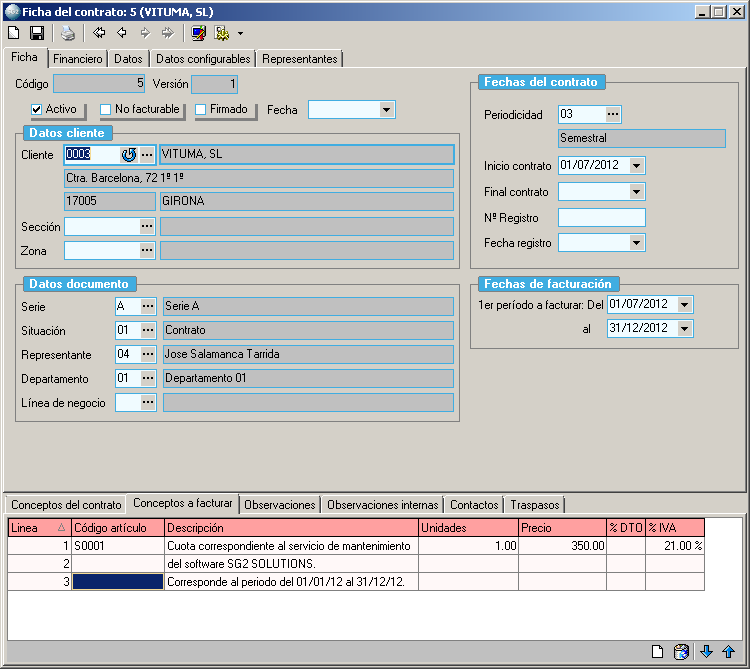
Task: Open the Representantes tab
Action: click(300, 59)
